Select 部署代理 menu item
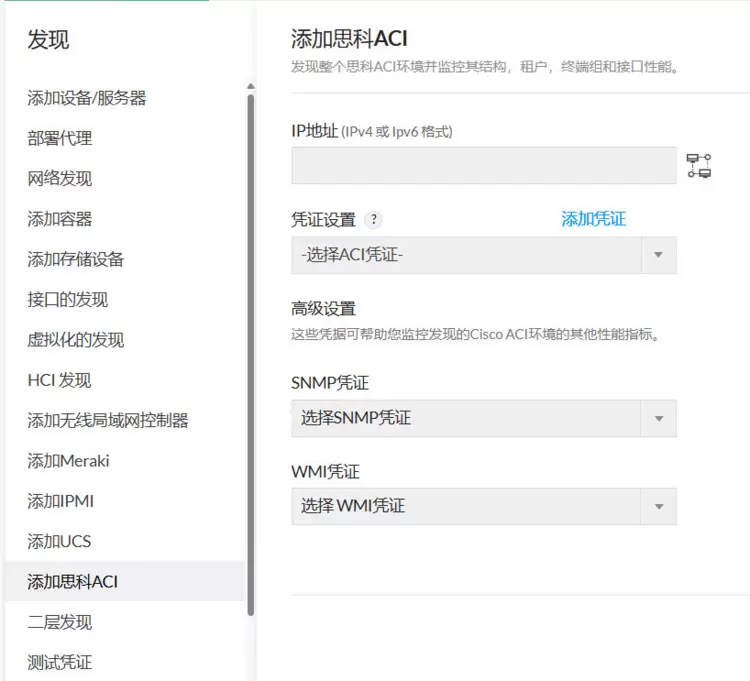 point(60,138)
